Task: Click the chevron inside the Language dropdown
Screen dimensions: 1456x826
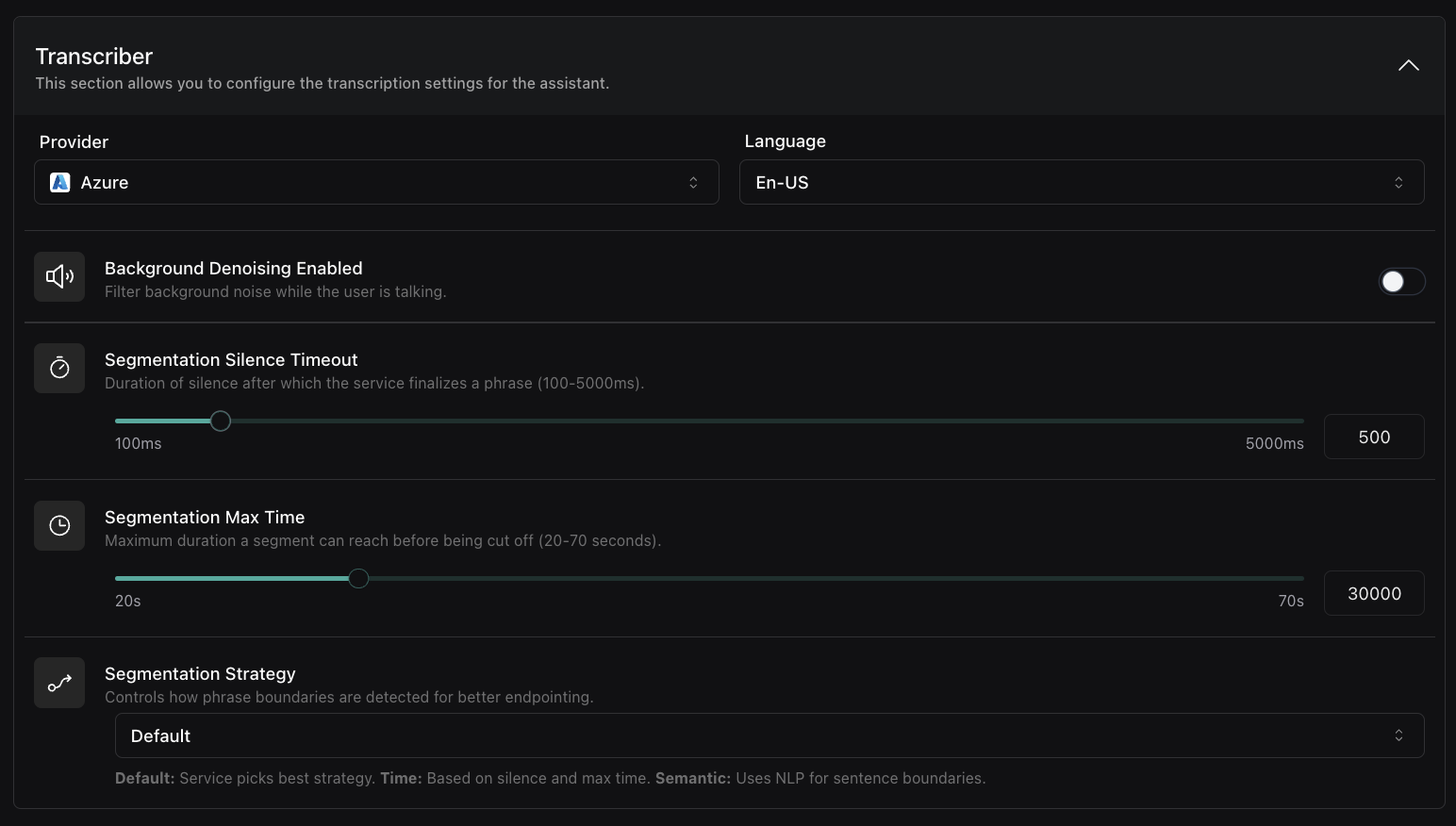Action: [x=1399, y=182]
